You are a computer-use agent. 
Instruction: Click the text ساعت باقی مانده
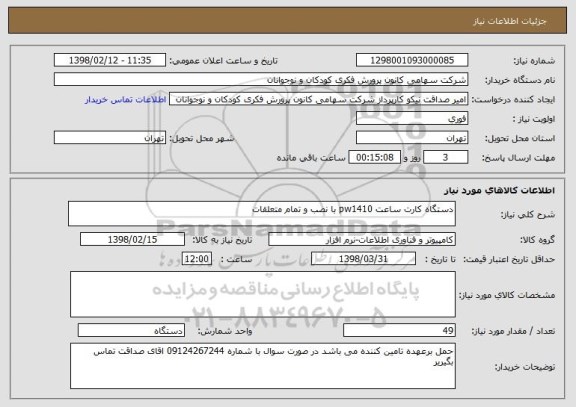coord(311,158)
